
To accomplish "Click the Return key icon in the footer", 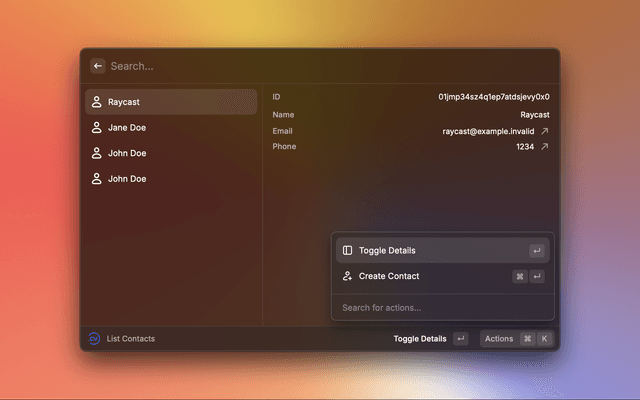I will click(460, 339).
